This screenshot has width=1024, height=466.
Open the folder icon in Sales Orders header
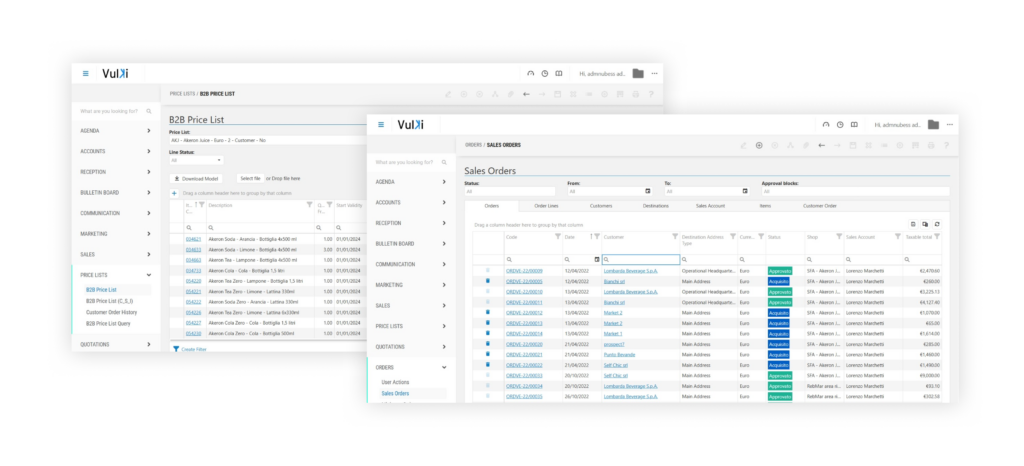pyautogui.click(x=933, y=125)
